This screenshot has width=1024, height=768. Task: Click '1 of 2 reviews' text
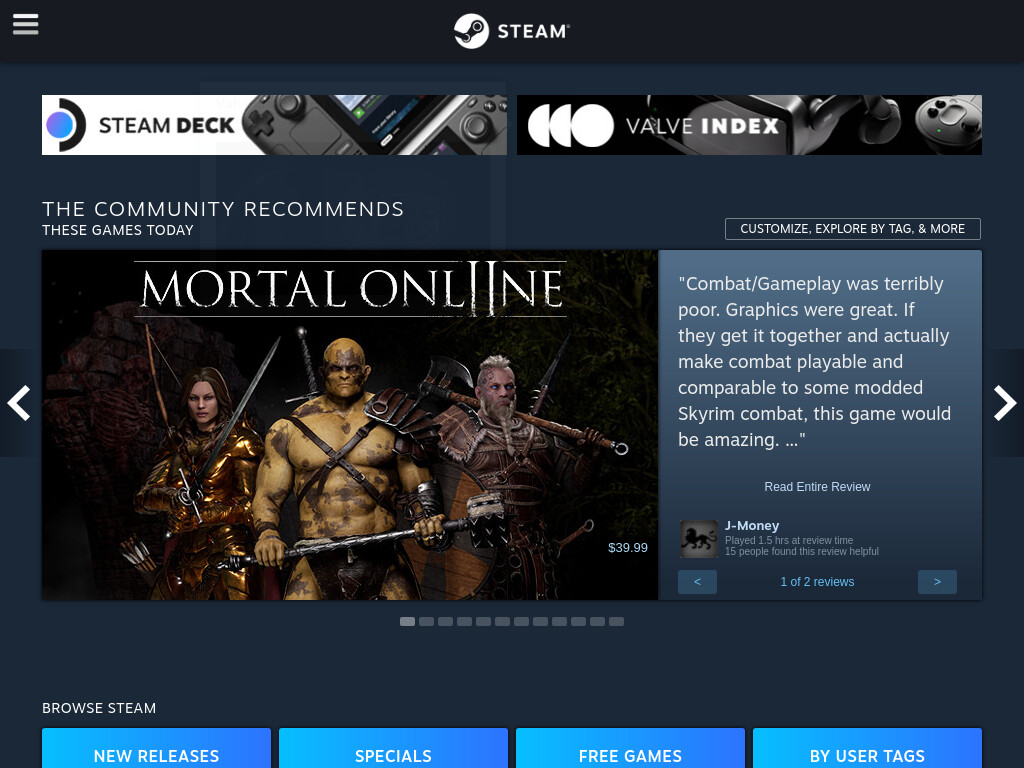point(817,582)
